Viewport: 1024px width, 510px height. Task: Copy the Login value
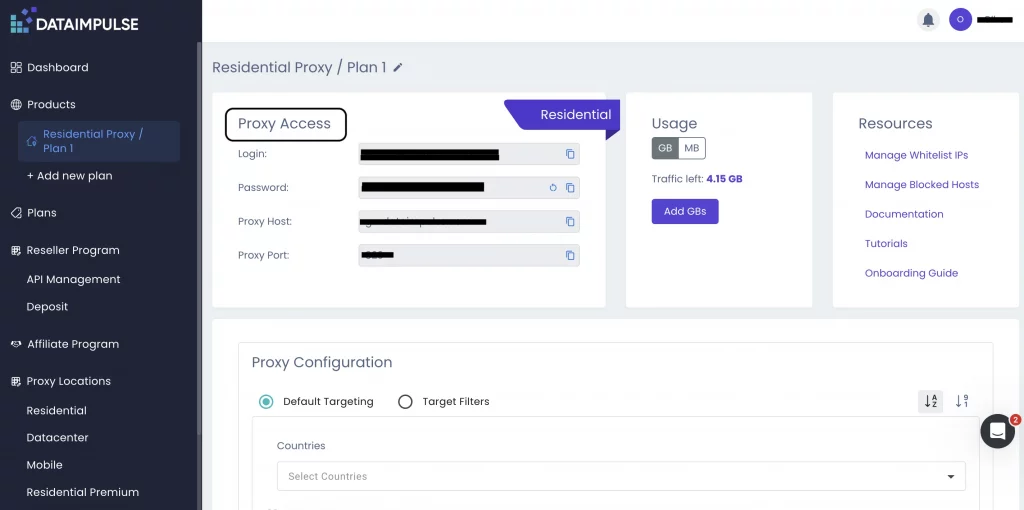[570, 154]
